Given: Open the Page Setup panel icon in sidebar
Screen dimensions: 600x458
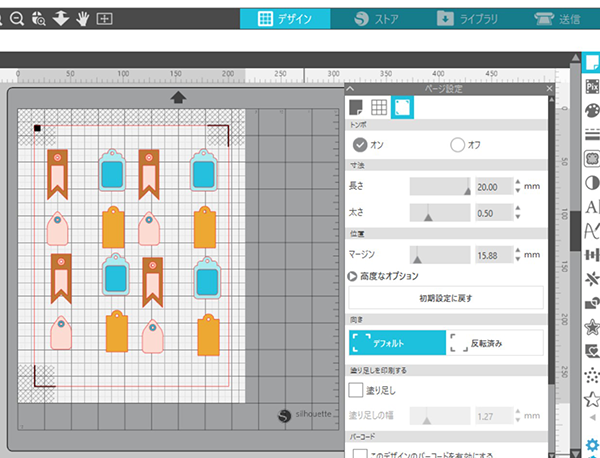Looking at the screenshot, I should (592, 62).
